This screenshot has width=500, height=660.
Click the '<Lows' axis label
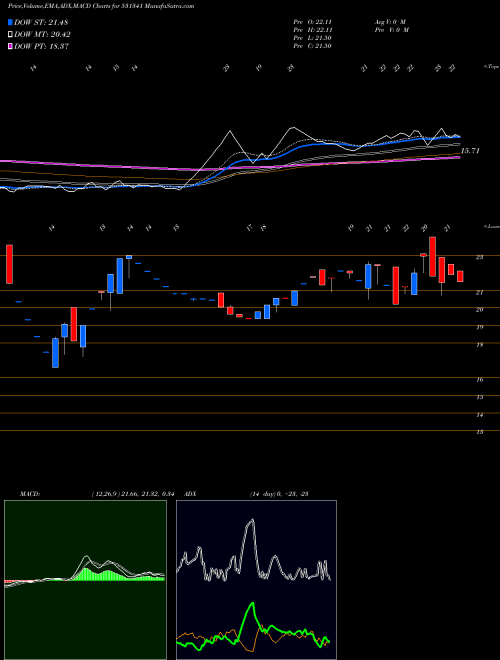[x=492, y=226]
